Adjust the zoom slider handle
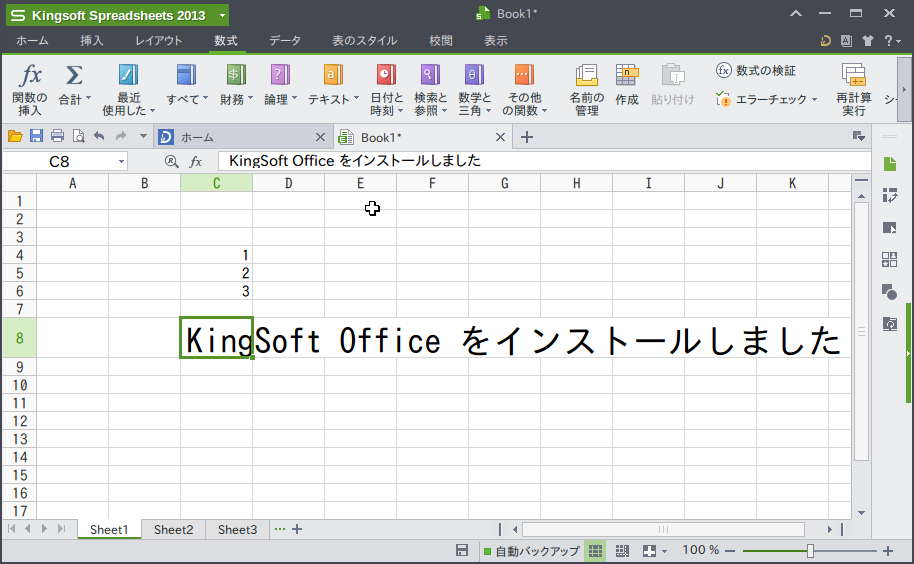Screen dimensions: 914x564 [x=810, y=551]
